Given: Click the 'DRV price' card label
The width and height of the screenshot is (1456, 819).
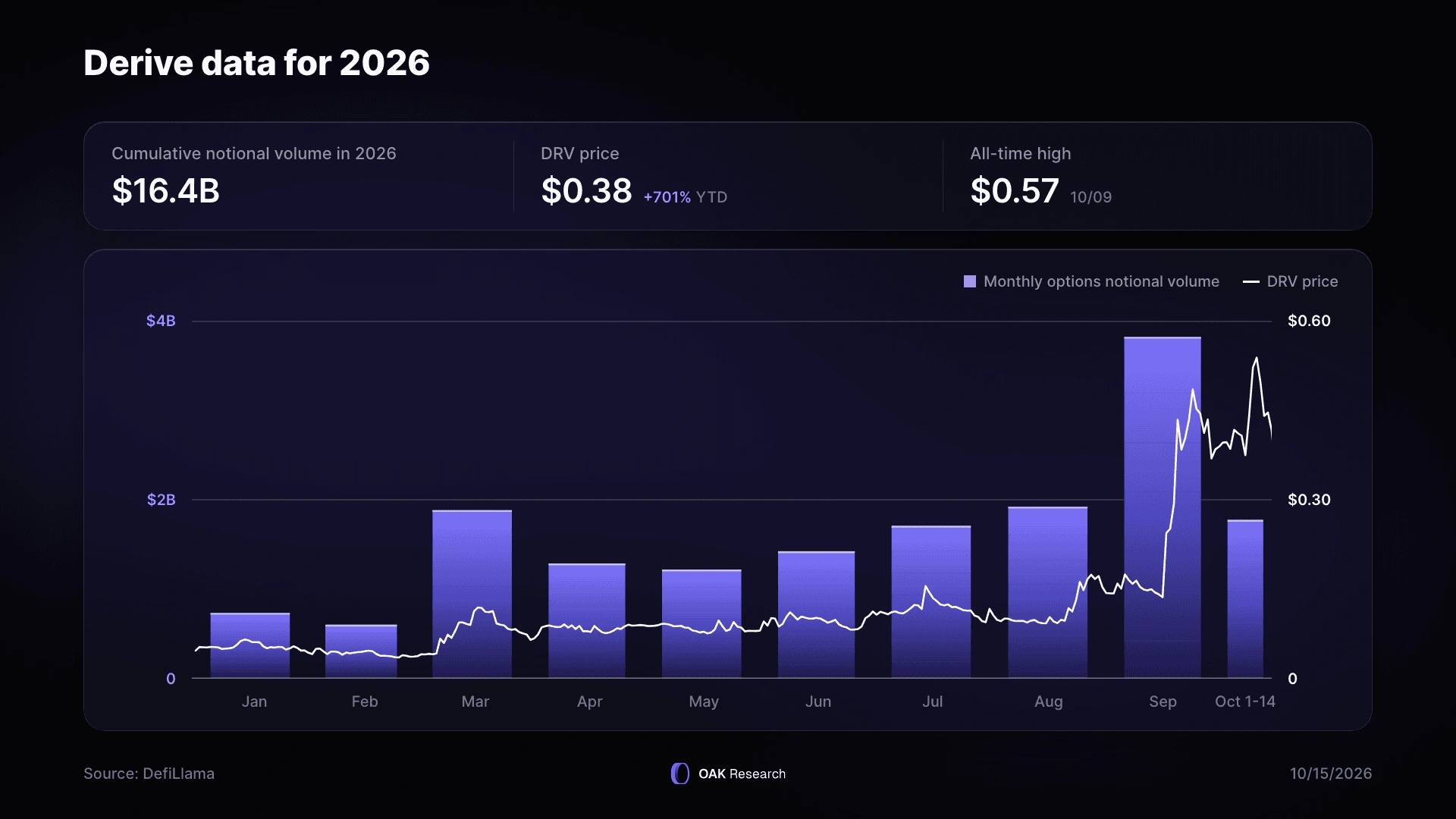Looking at the screenshot, I should click(580, 153).
